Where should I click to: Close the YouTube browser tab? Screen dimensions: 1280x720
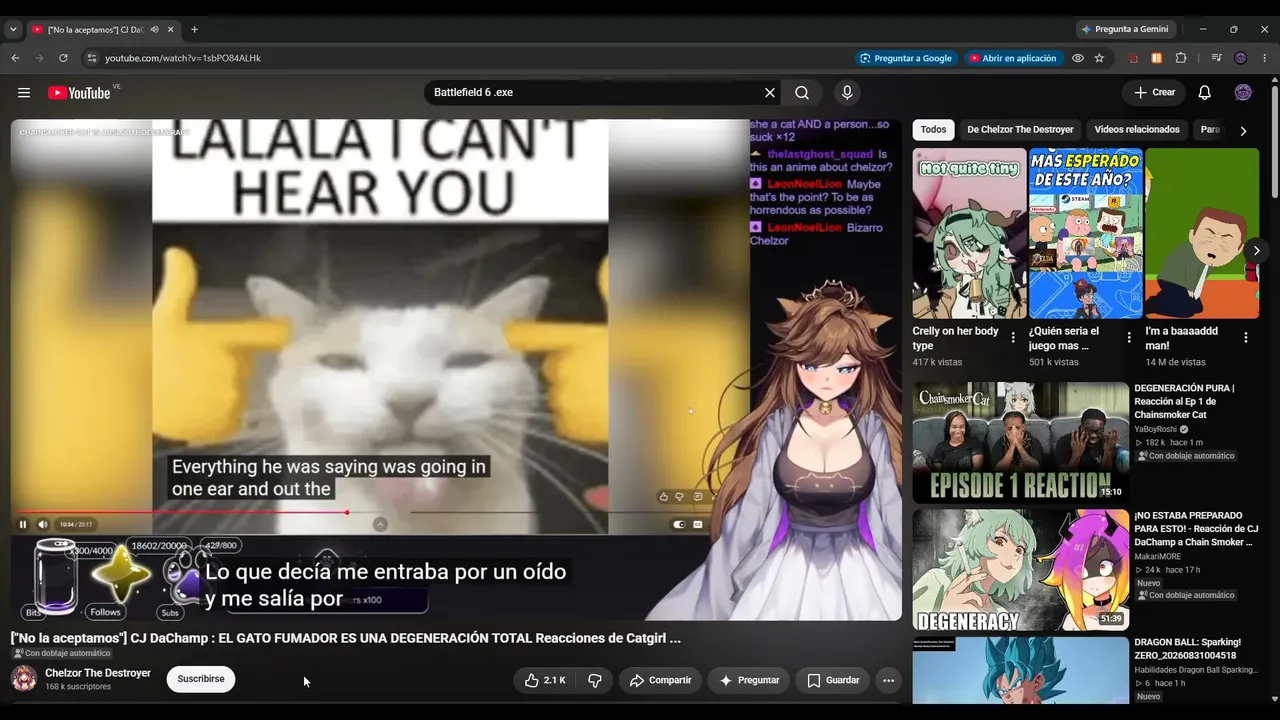tap(169, 30)
